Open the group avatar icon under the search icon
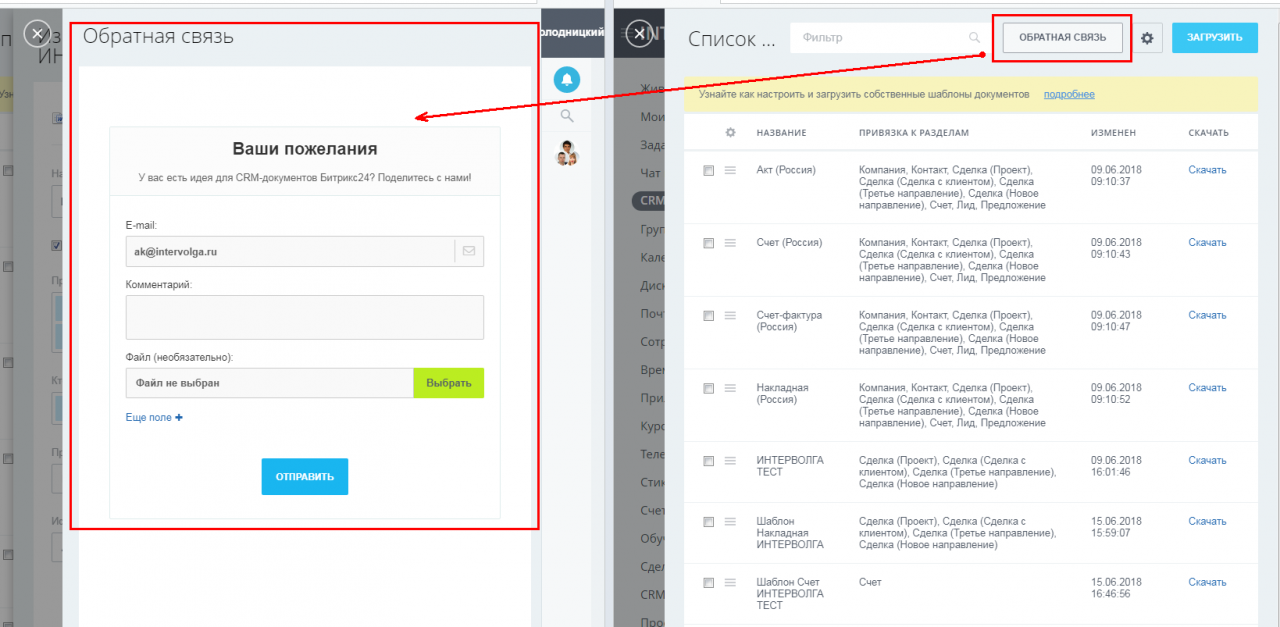Screen dimensions: 1280x627 pyautogui.click(x=567, y=154)
